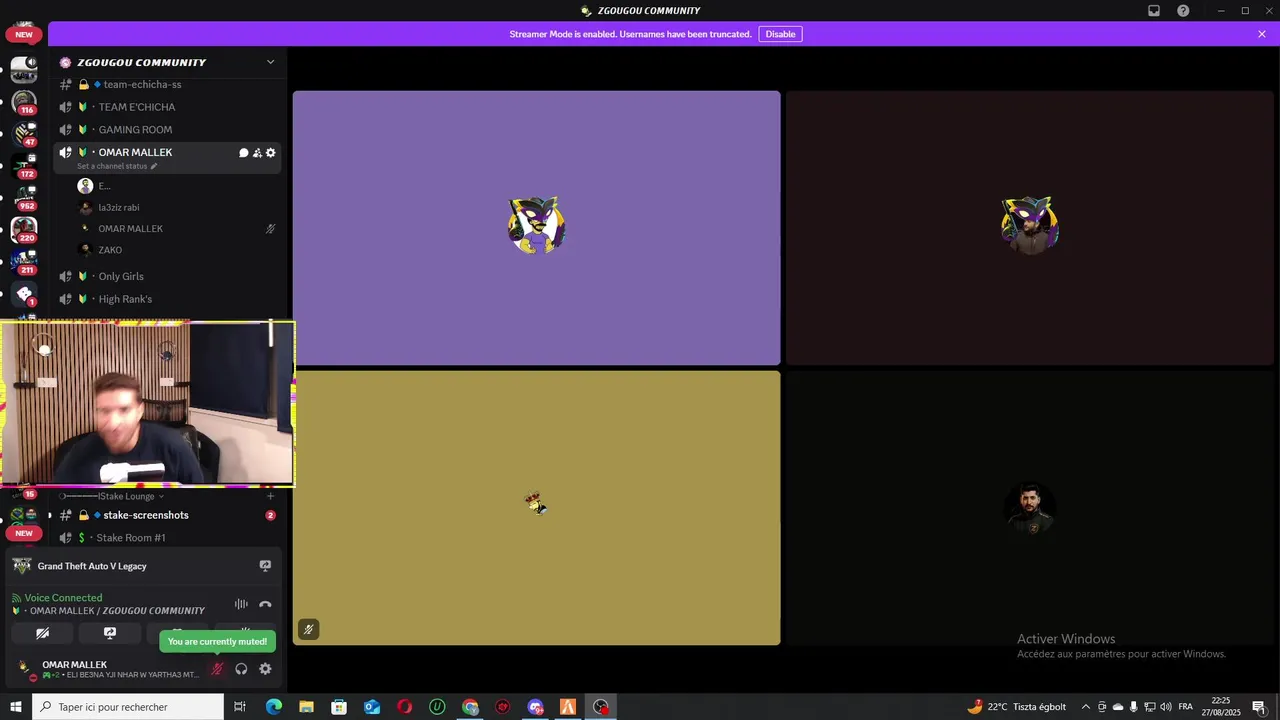Click the Taper ici pour rechercher box
Viewport: 1280px width, 720px height.
pyautogui.click(x=127, y=707)
